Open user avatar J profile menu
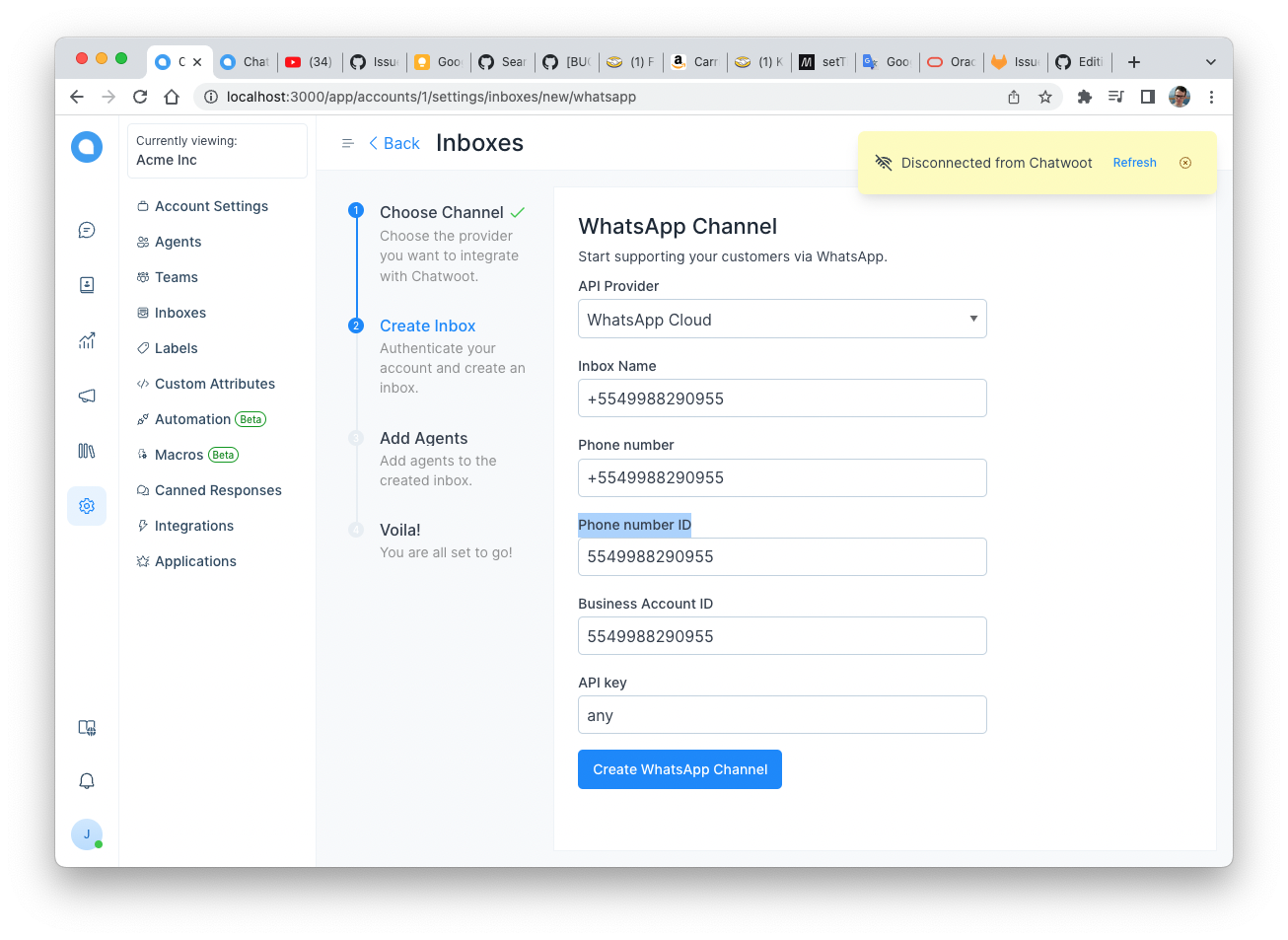Image resolution: width=1288 pixels, height=940 pixels. coord(87,834)
